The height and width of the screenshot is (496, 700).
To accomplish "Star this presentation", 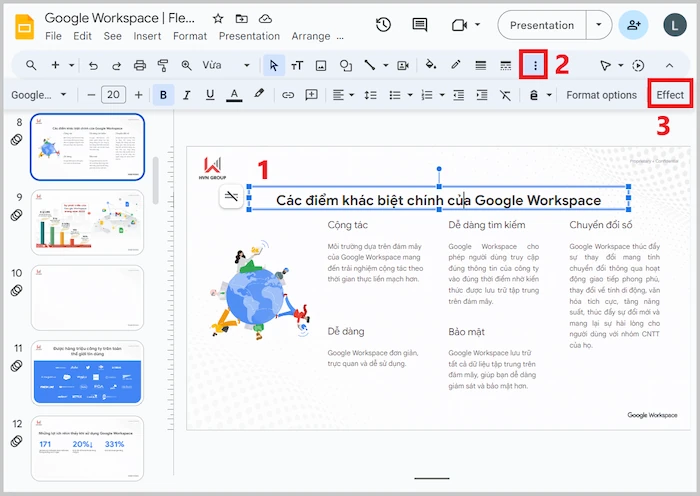I will [218, 18].
